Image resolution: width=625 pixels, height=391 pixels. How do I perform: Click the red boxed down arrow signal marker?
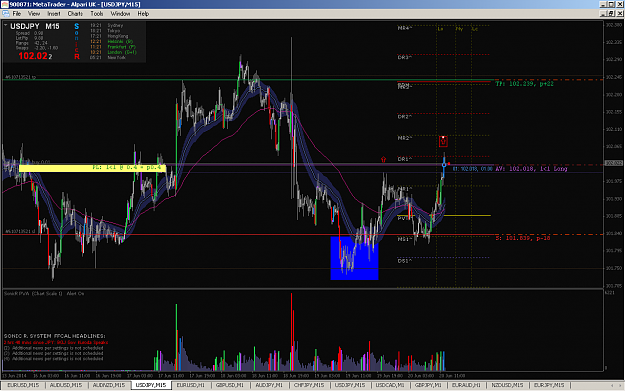443,141
